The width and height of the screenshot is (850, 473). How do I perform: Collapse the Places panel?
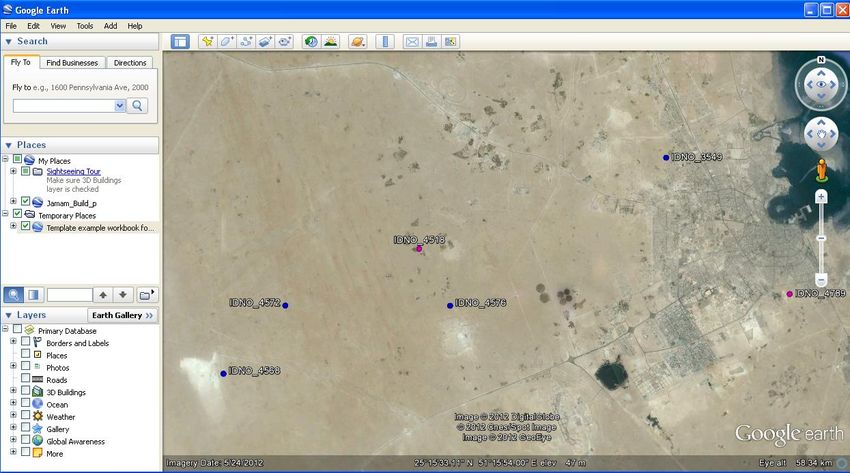[x=9, y=145]
